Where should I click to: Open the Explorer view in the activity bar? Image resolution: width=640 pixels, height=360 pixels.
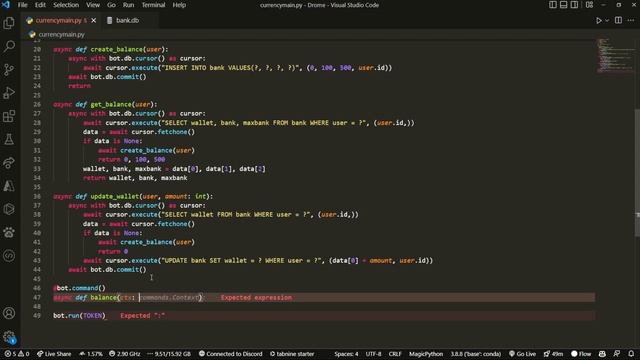9,23
